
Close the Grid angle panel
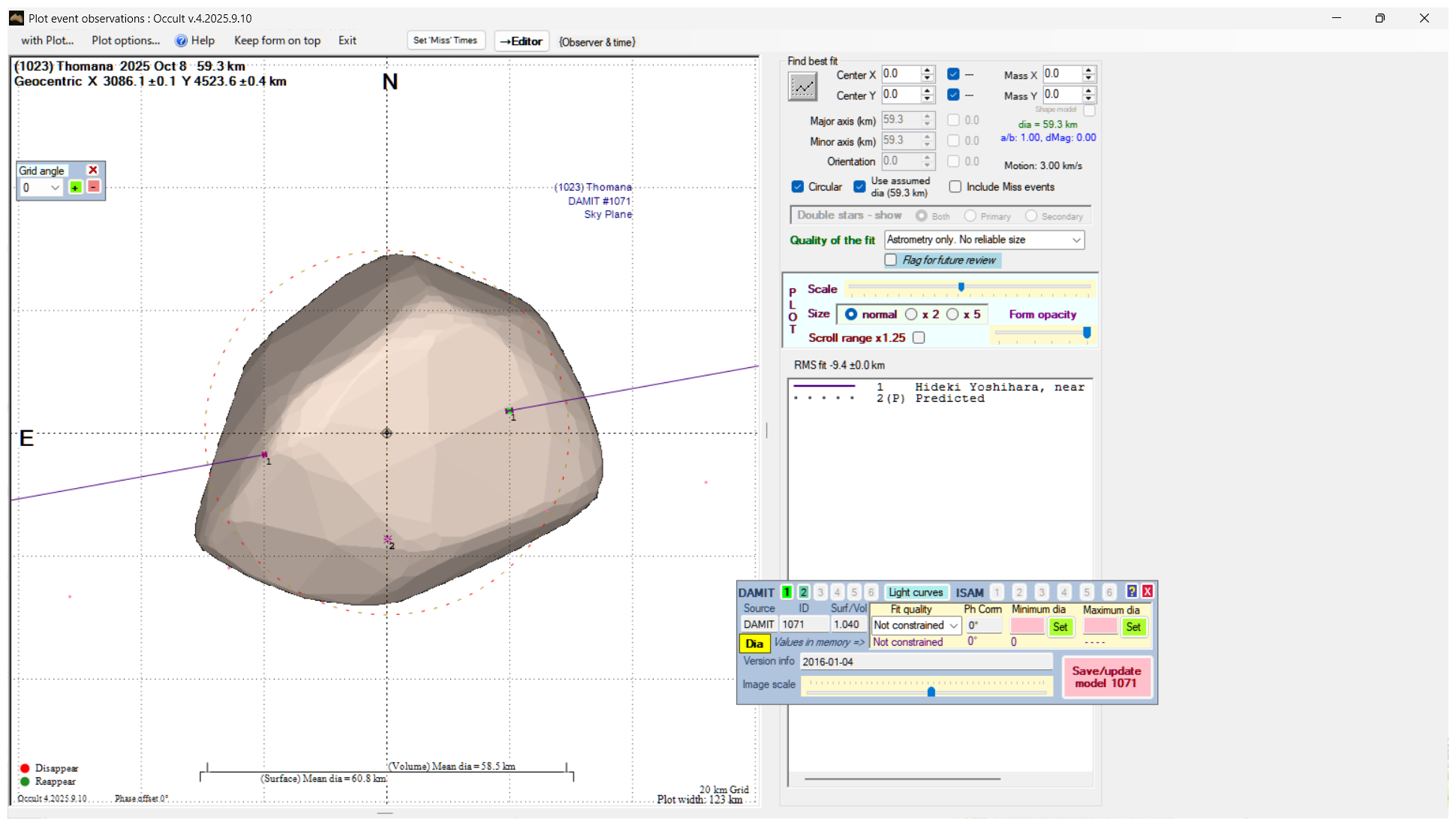tap(93, 170)
